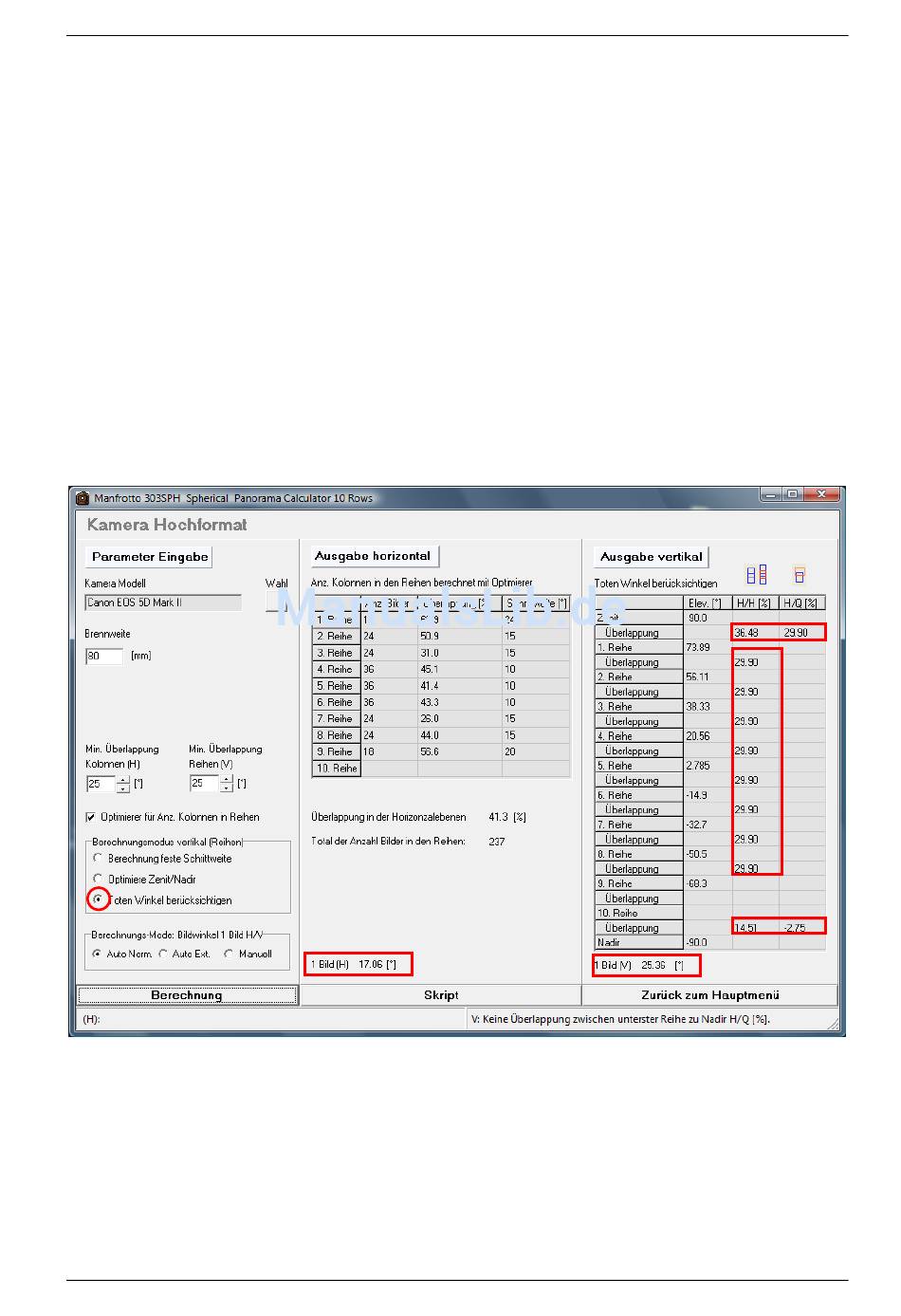Click the Nadir row header

pos(639,943)
